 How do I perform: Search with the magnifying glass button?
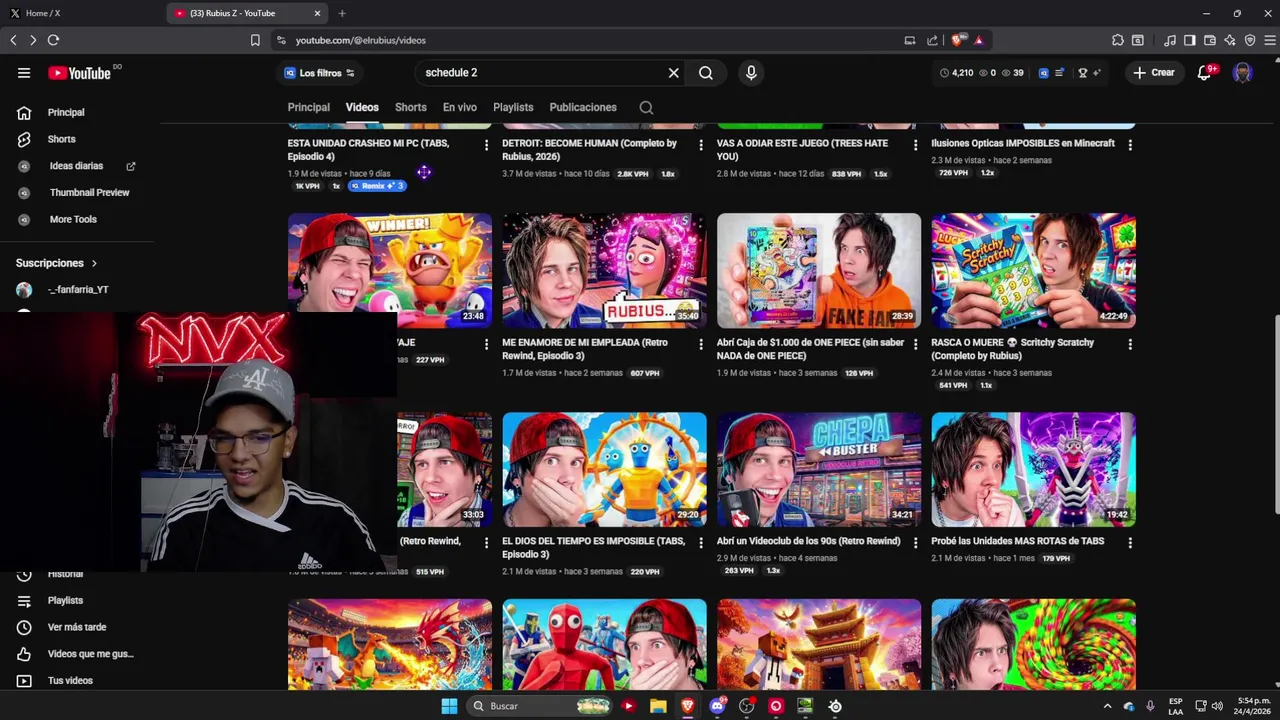tap(706, 73)
